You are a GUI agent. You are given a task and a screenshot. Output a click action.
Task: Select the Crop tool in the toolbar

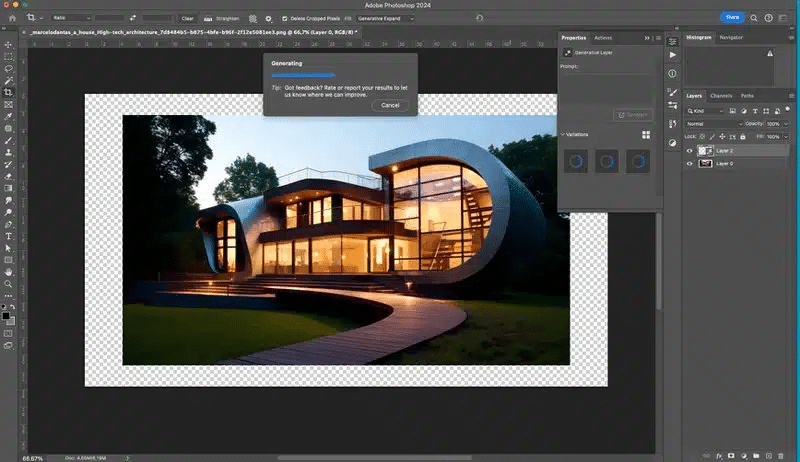tap(8, 92)
